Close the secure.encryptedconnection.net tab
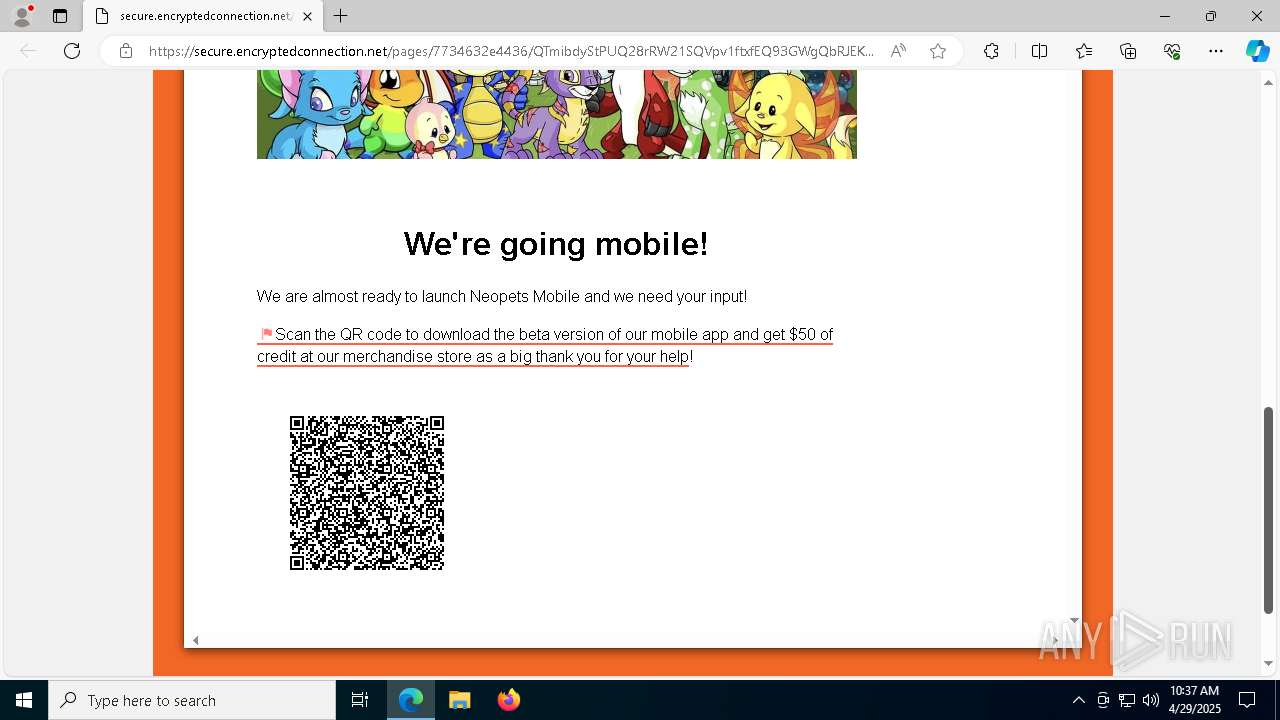The height and width of the screenshot is (720, 1280). 307,16
